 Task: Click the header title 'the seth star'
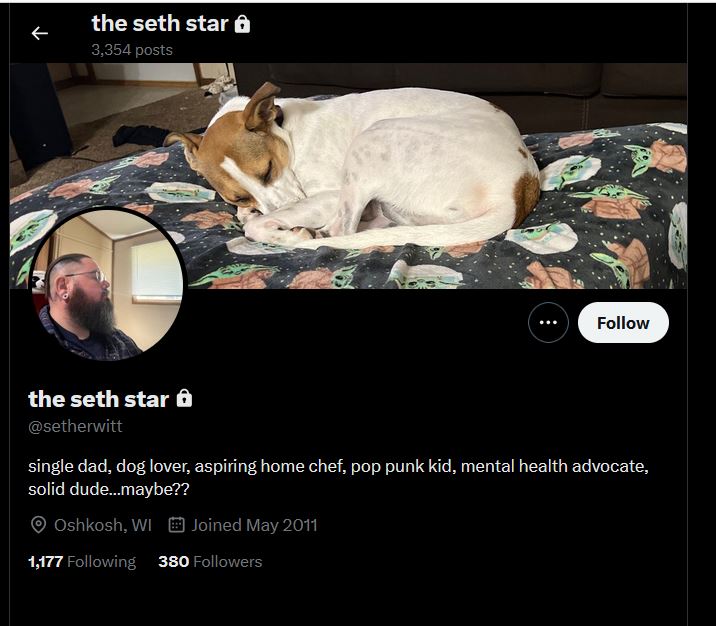(x=160, y=24)
